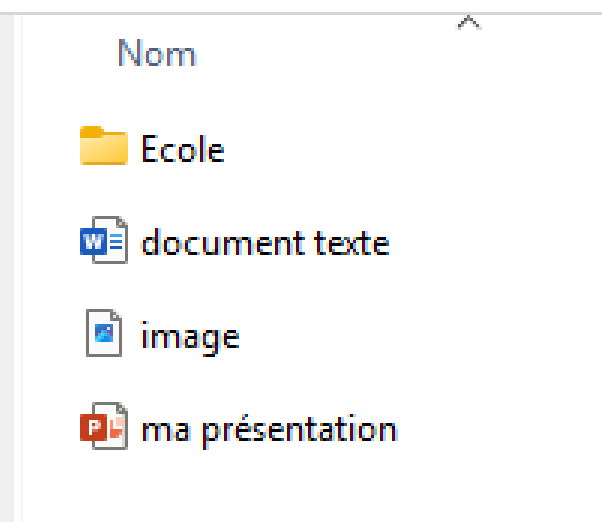Click the Nom column header text
Screen dimensions: 602x522
157,52
